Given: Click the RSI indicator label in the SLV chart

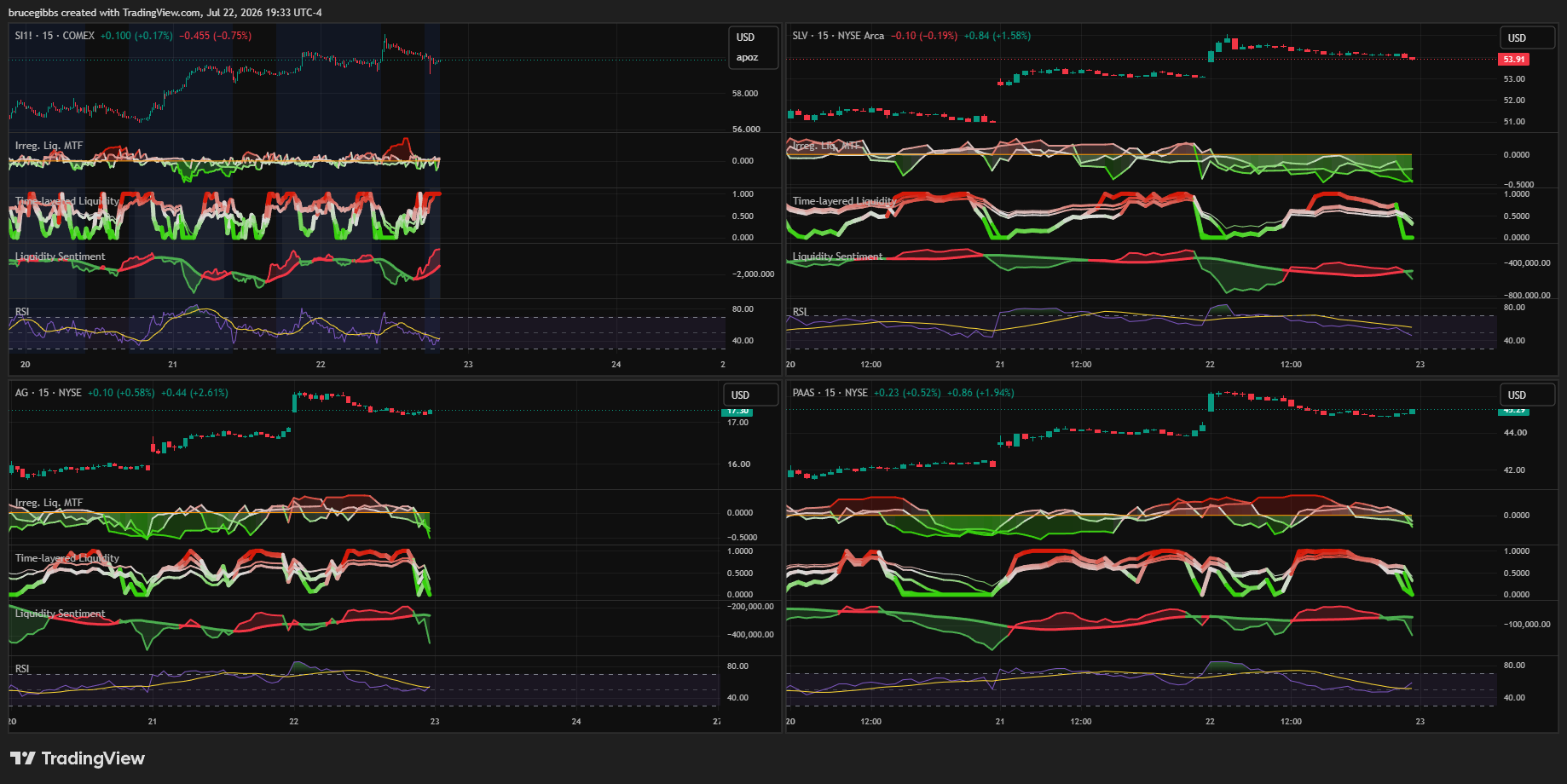Looking at the screenshot, I should coord(800,312).
